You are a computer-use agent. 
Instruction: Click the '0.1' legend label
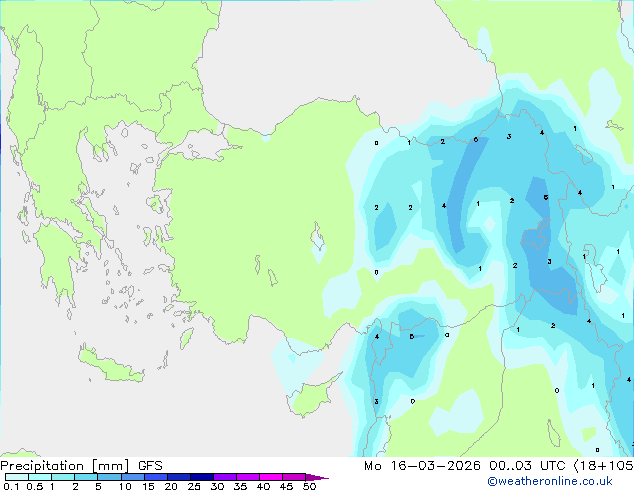pos(11,486)
